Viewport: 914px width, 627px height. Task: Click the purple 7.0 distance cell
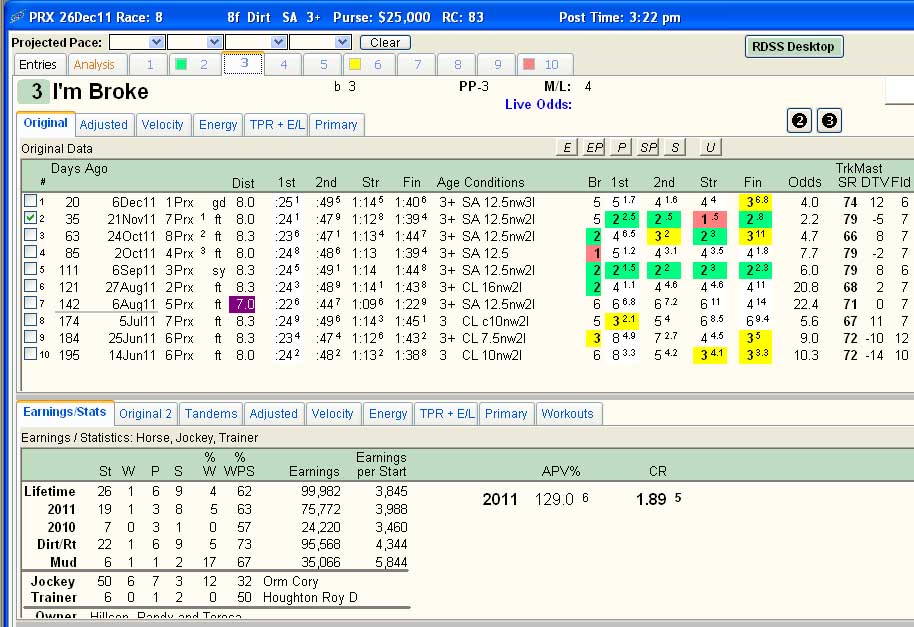click(242, 304)
